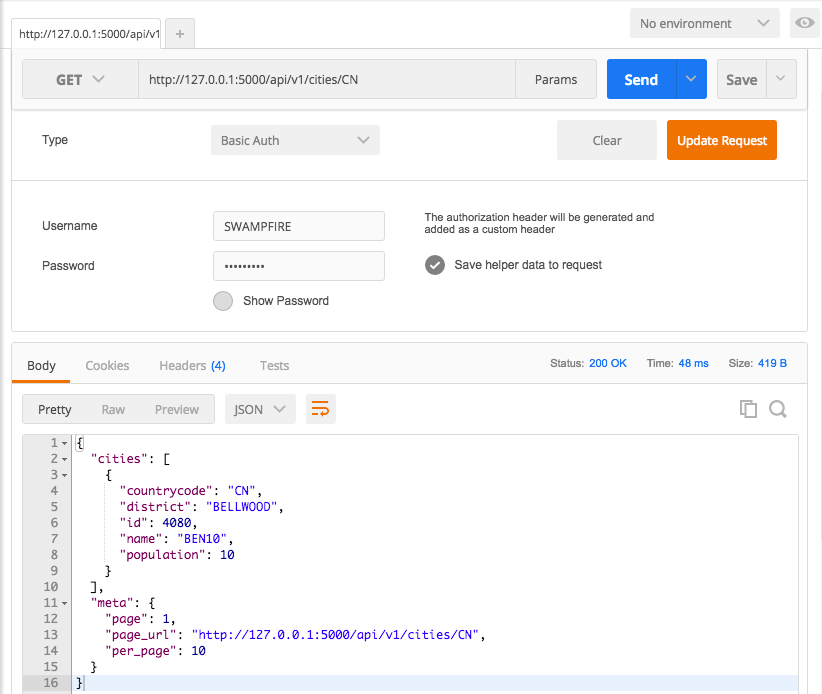Click the environment quick-look eye icon
The image size is (822, 694).
pyautogui.click(x=804, y=23)
